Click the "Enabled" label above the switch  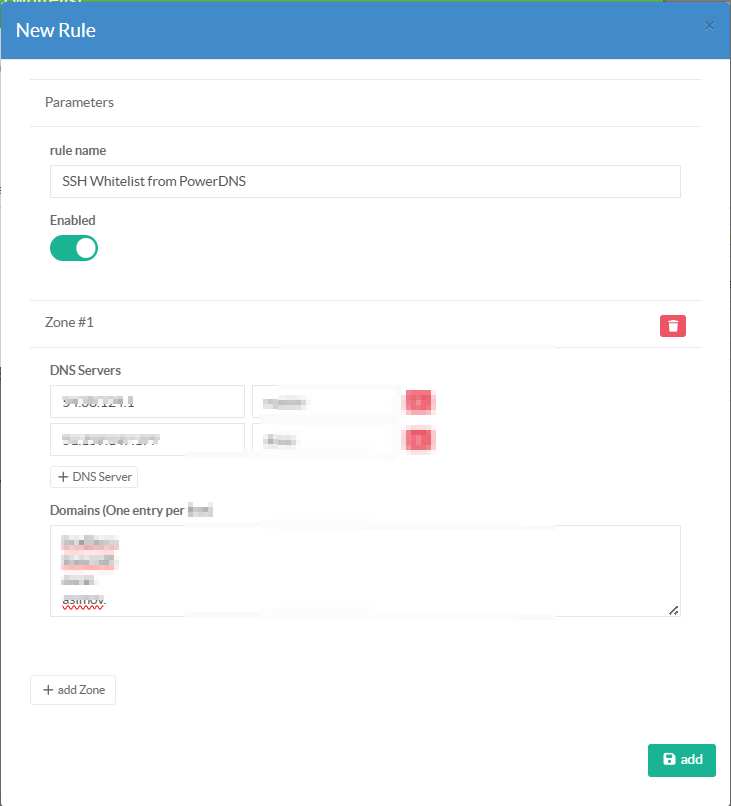pos(73,220)
